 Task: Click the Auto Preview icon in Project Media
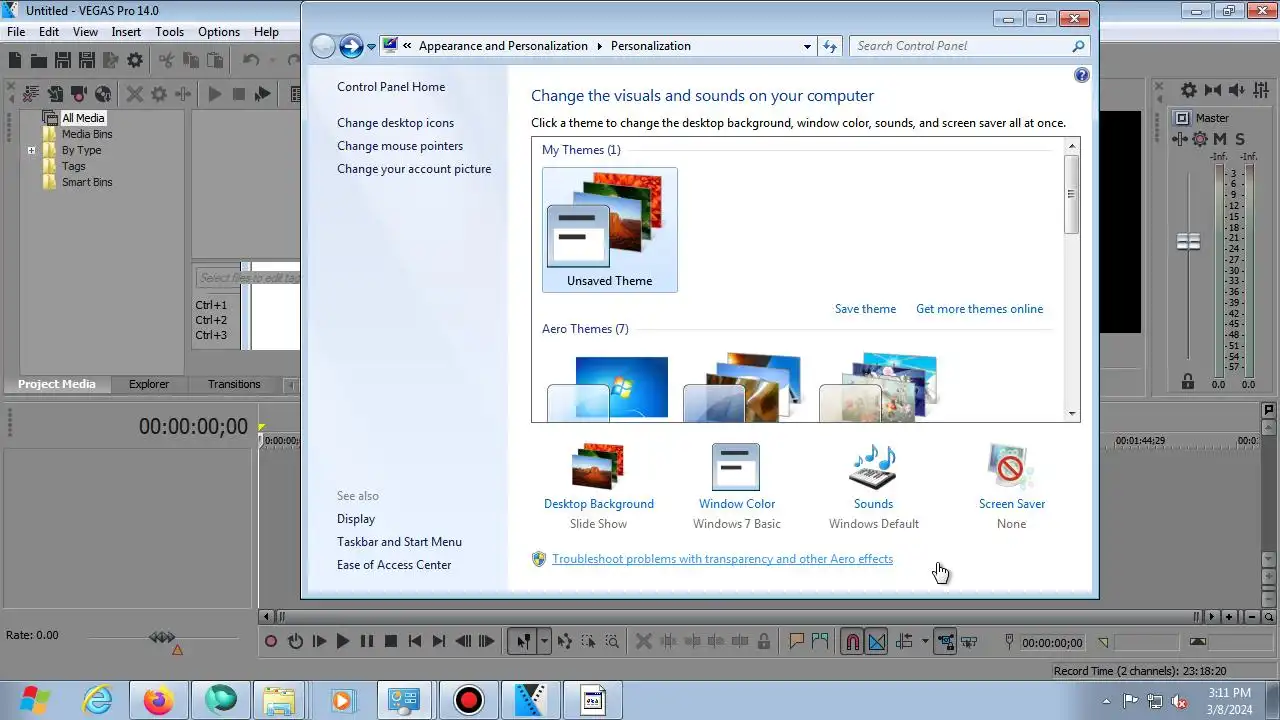tap(263, 94)
